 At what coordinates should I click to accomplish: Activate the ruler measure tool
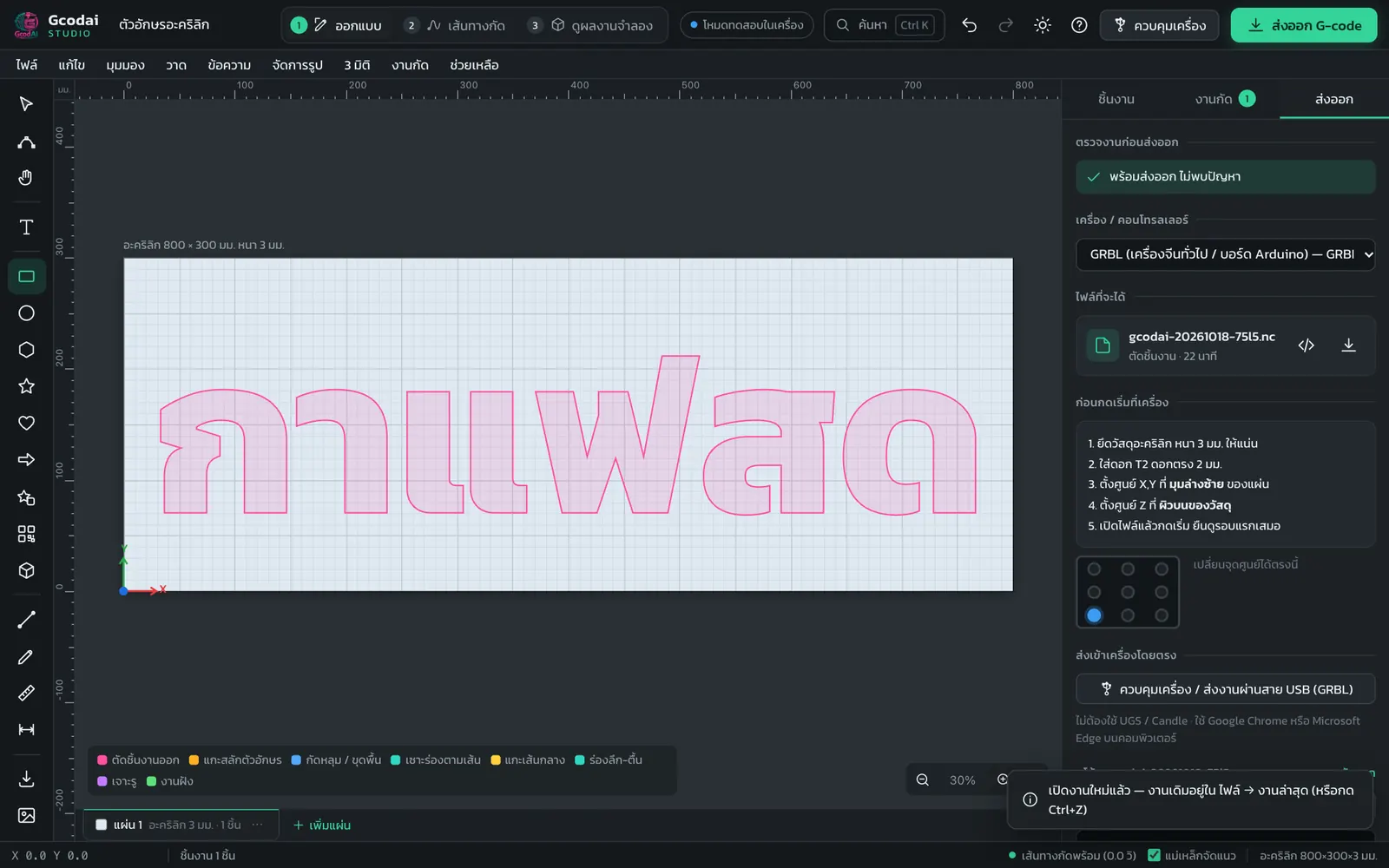[x=26, y=694]
